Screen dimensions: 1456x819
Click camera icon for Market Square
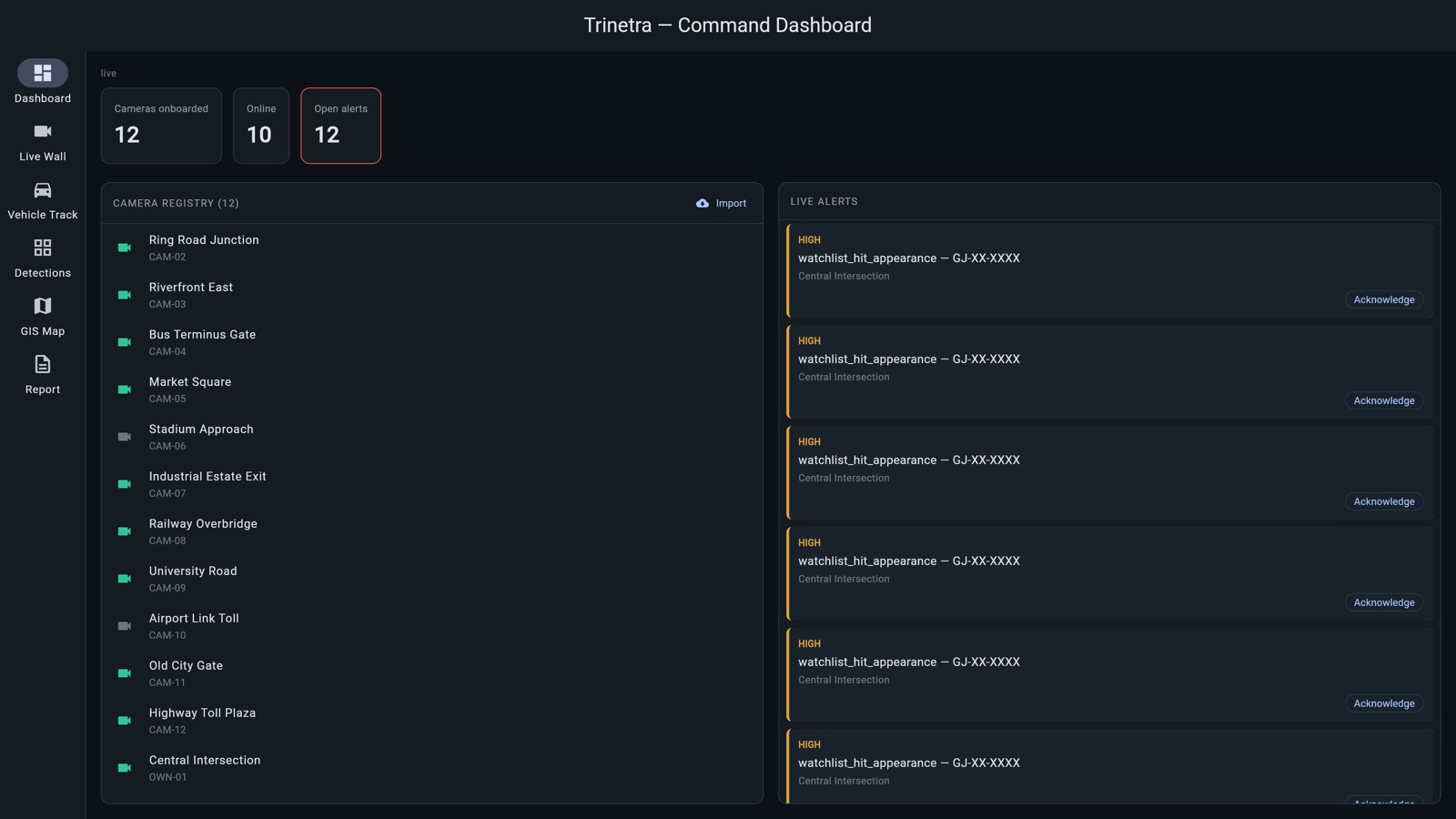125,389
